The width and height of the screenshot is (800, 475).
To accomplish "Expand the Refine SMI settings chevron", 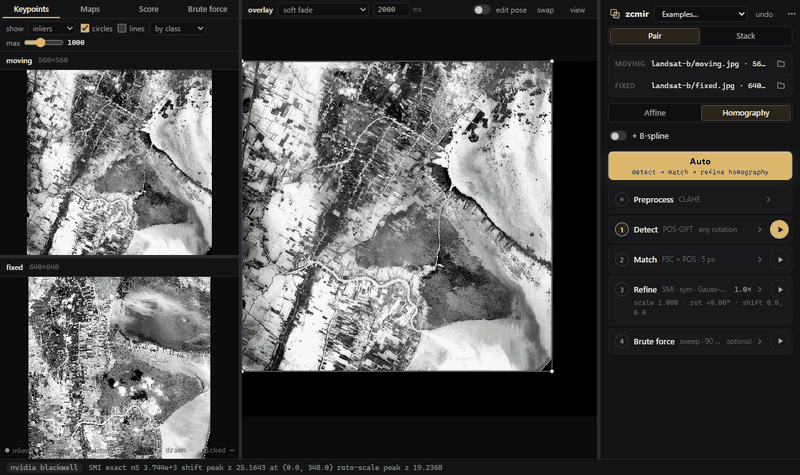I will [760, 289].
